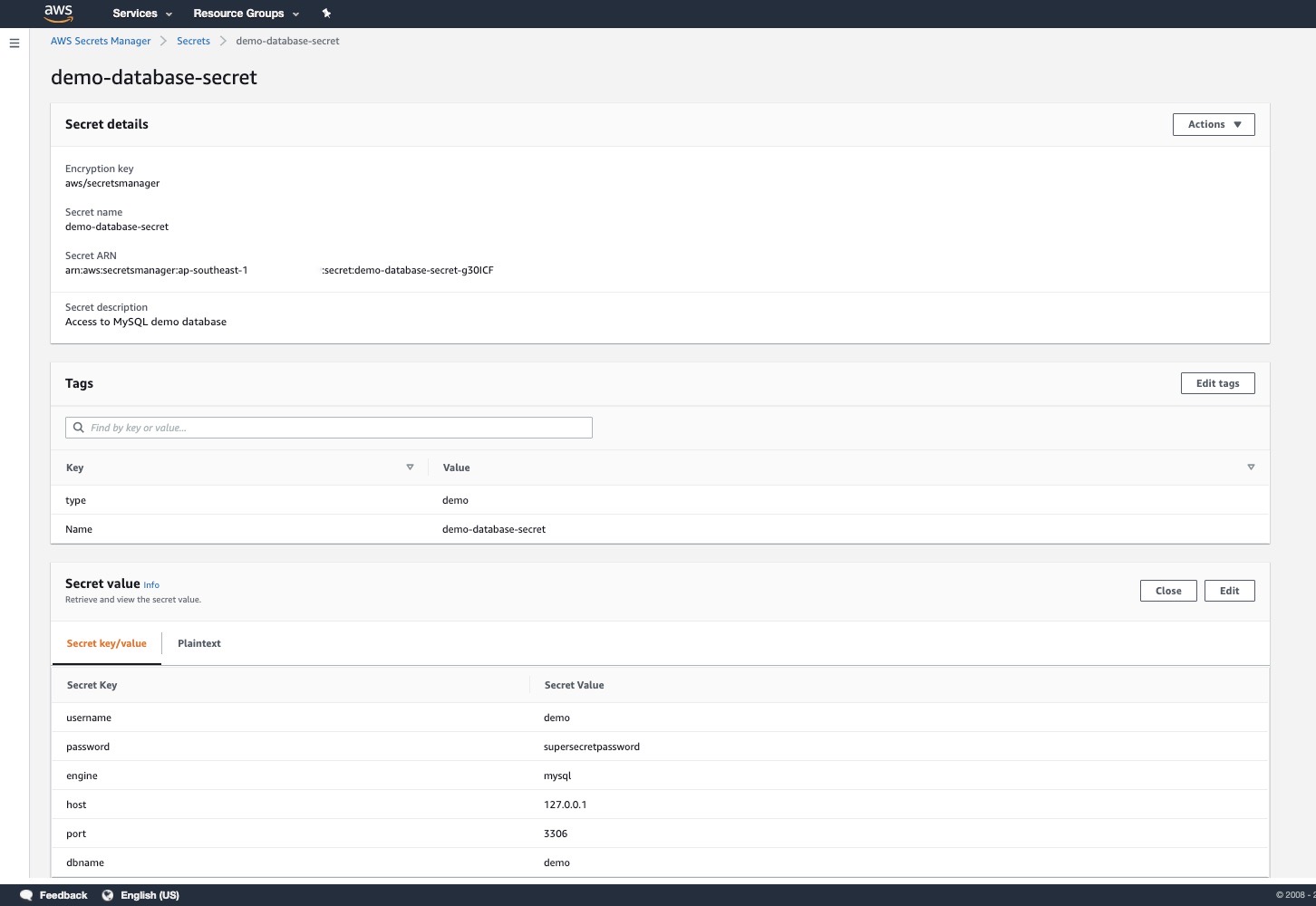Image resolution: width=1316 pixels, height=906 pixels.
Task: Click the Secret Value column header
Action: (x=574, y=685)
